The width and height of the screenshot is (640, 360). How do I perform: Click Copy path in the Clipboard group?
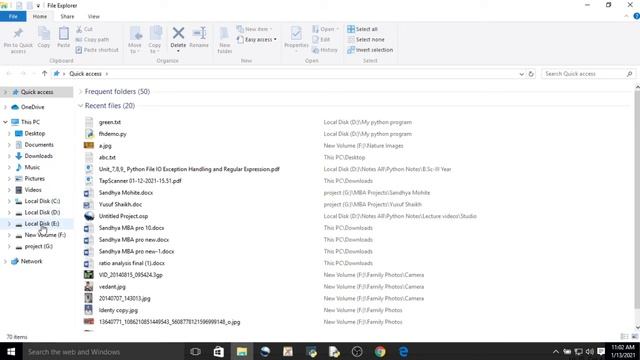[x=92, y=40]
